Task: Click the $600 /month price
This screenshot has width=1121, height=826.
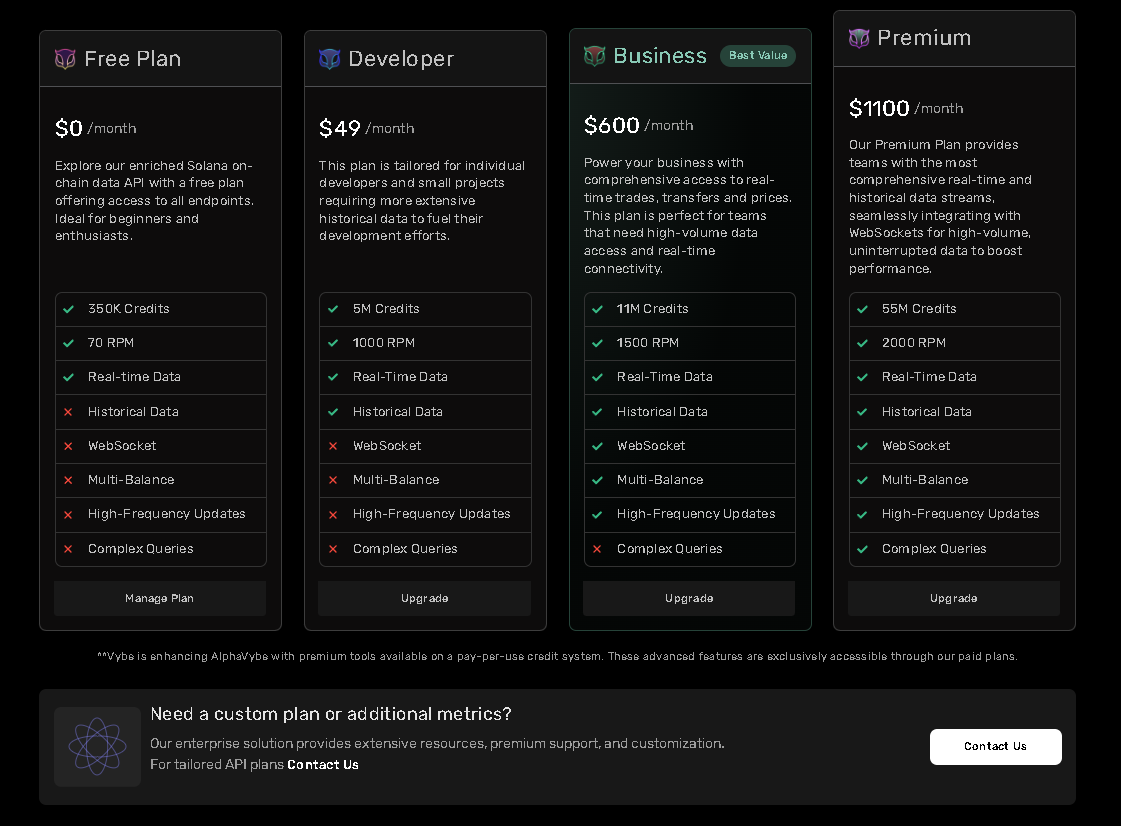Action: 638,125
